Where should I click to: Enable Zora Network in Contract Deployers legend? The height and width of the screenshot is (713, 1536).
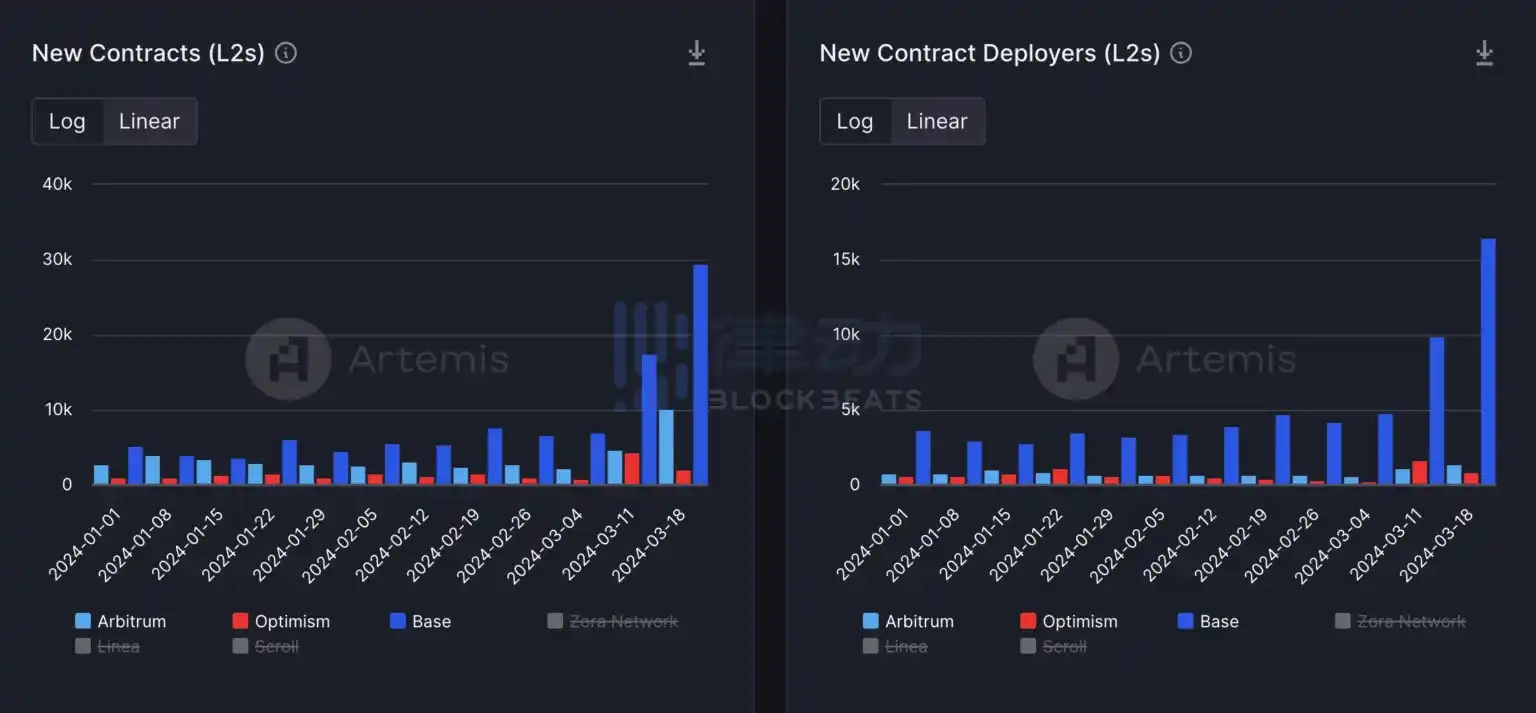click(x=1401, y=621)
